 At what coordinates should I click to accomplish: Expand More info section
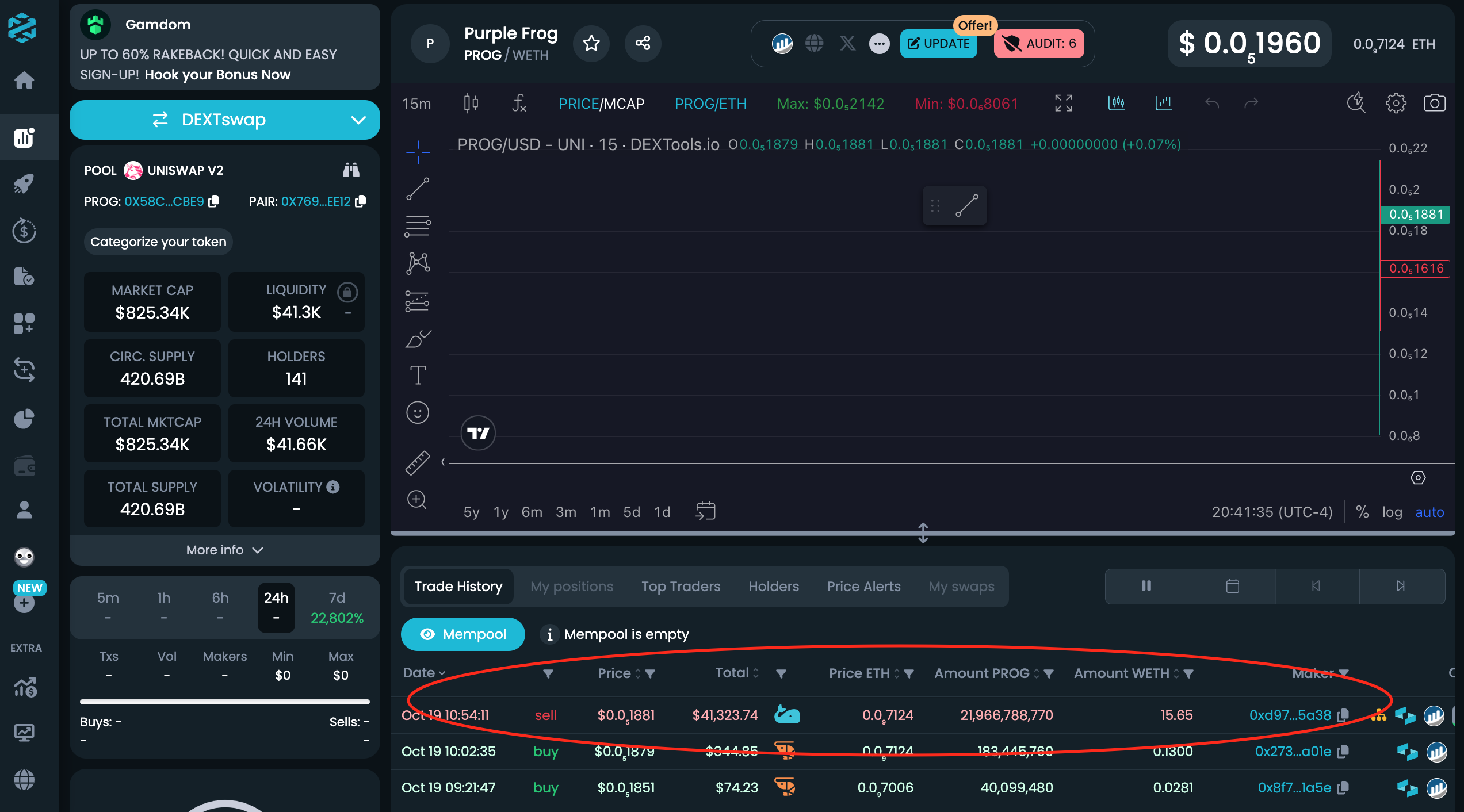(x=224, y=550)
